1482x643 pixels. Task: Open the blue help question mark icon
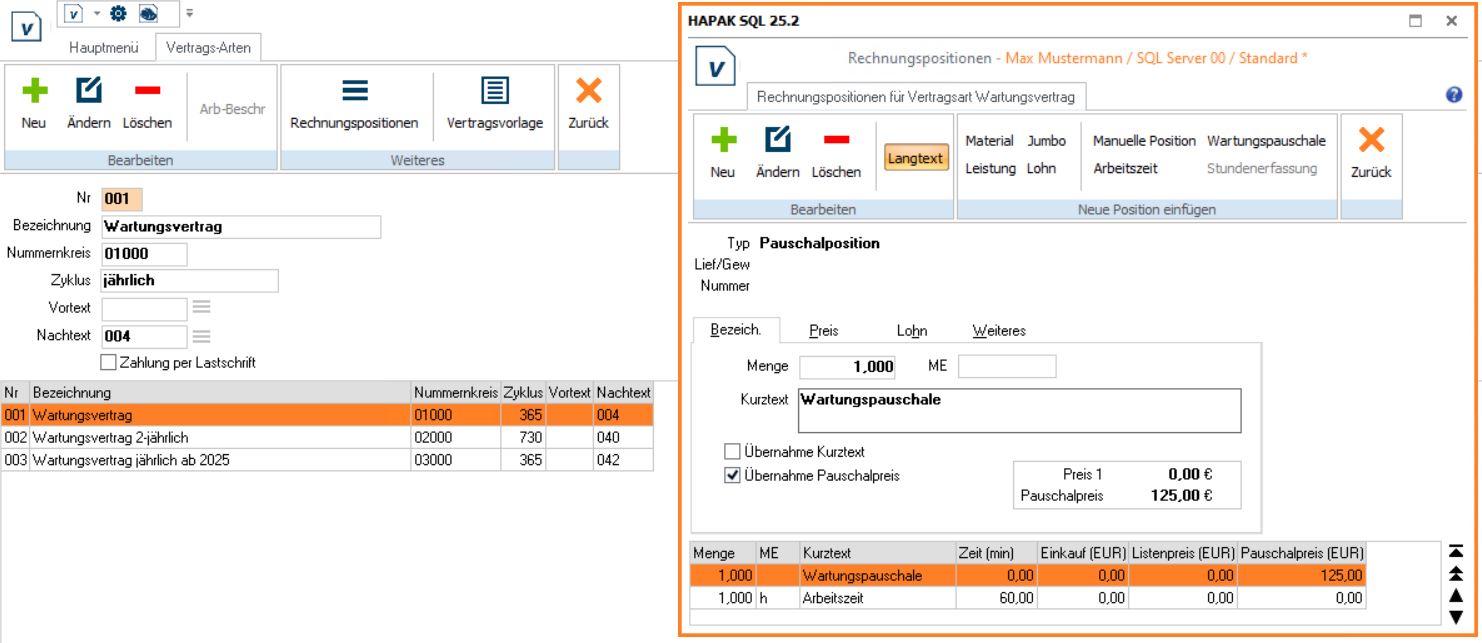point(1454,95)
